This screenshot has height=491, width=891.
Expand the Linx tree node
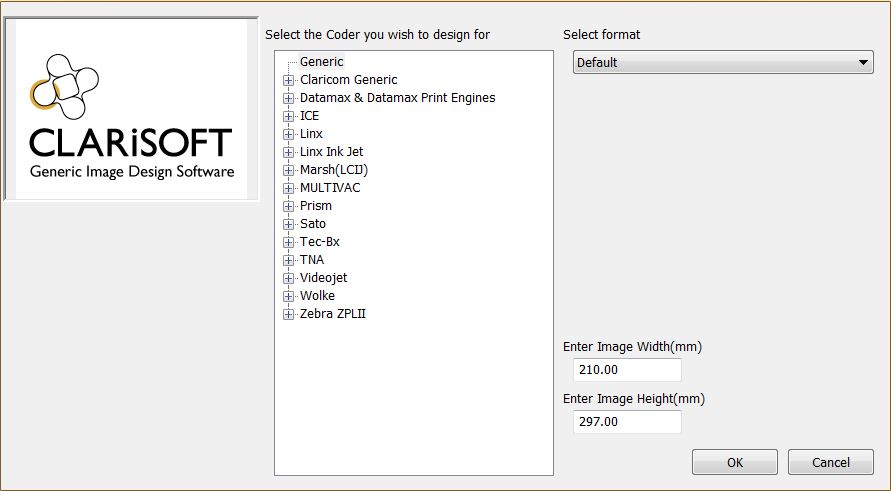point(289,134)
